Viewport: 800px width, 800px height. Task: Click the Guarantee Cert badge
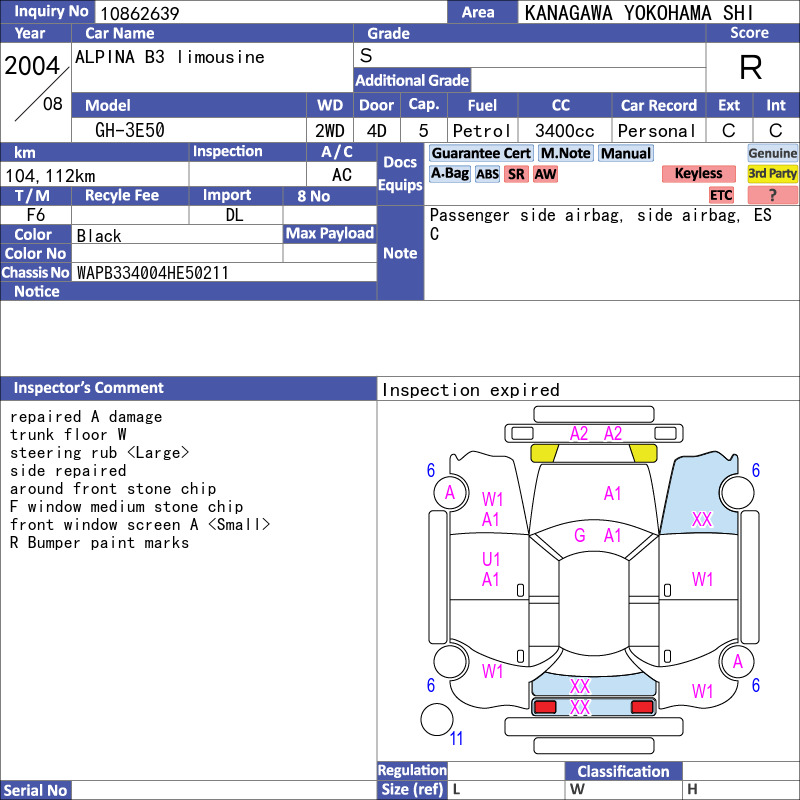[481, 153]
